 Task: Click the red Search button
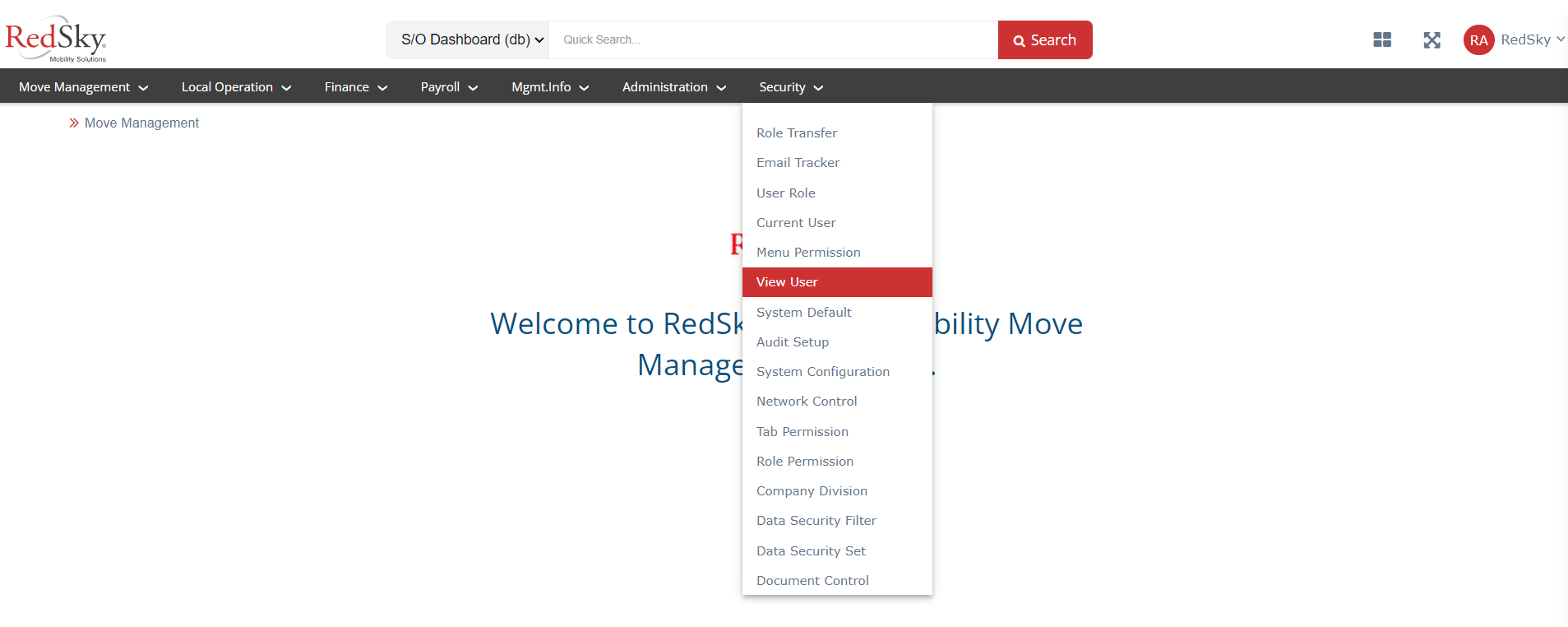(x=1045, y=39)
